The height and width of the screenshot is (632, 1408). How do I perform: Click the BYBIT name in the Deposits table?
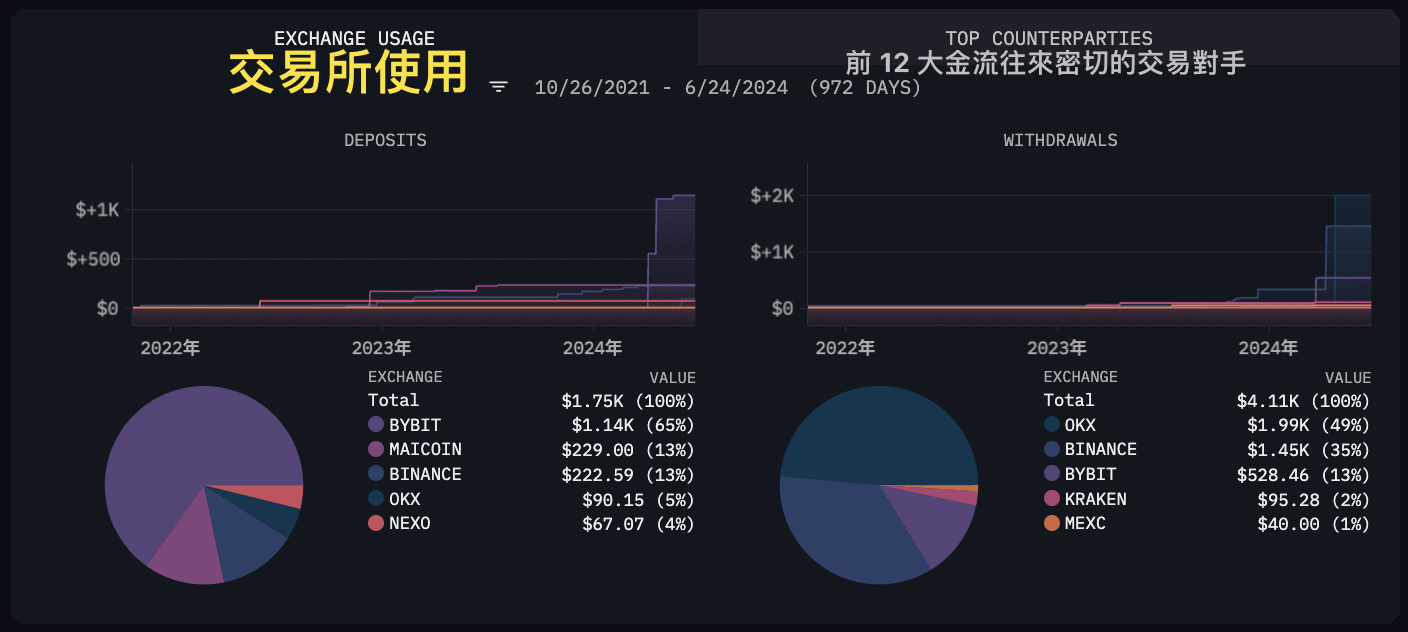(x=415, y=425)
